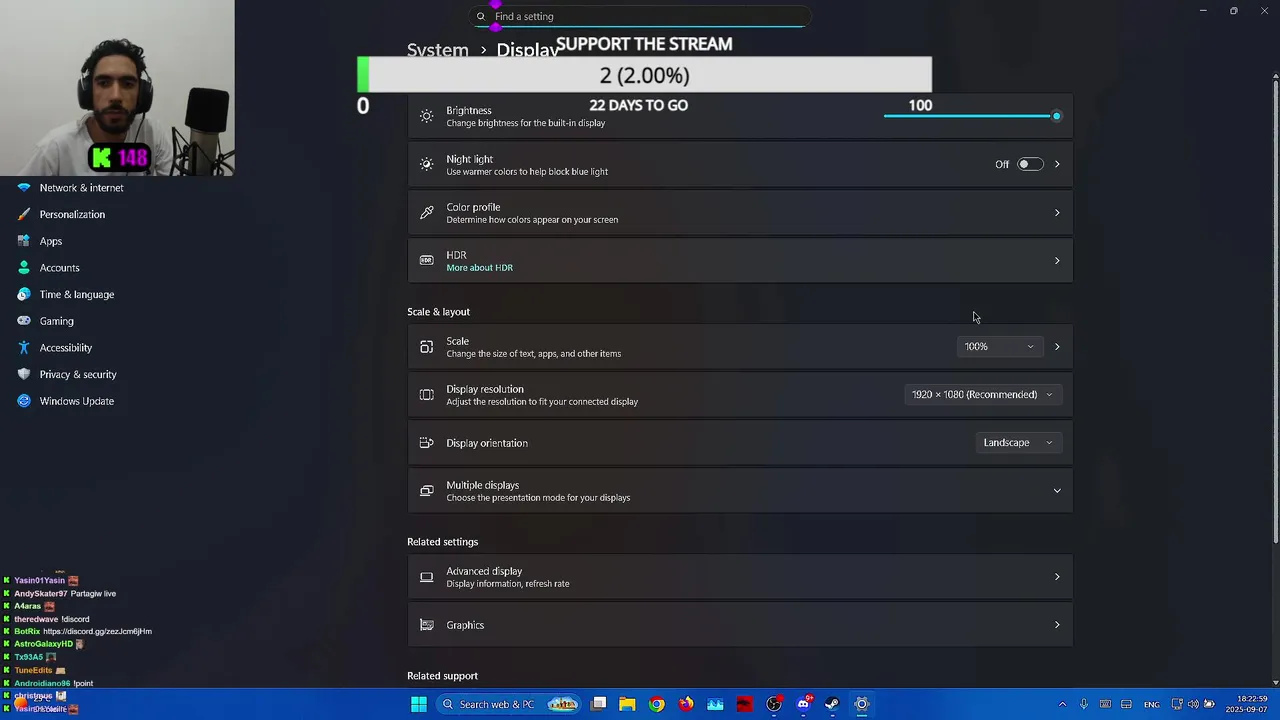Open the Windows Start menu
Screen dimensions: 1280x720
(x=419, y=704)
